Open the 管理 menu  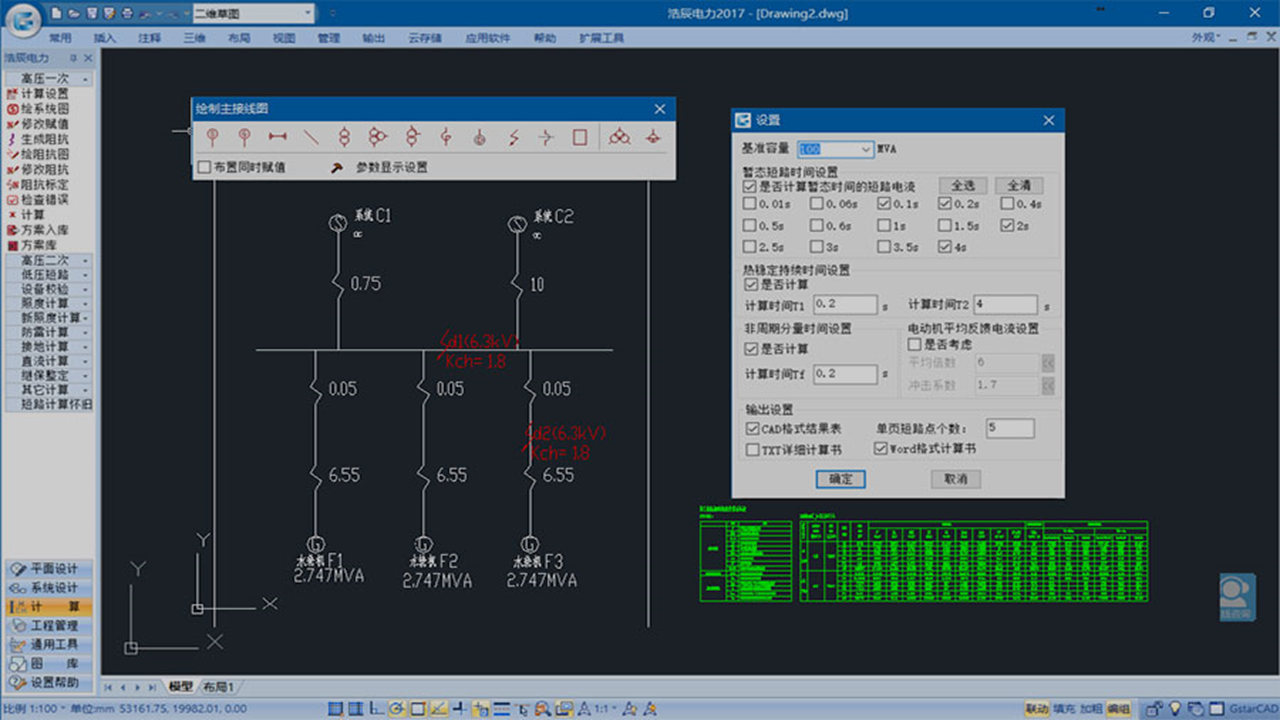328,38
